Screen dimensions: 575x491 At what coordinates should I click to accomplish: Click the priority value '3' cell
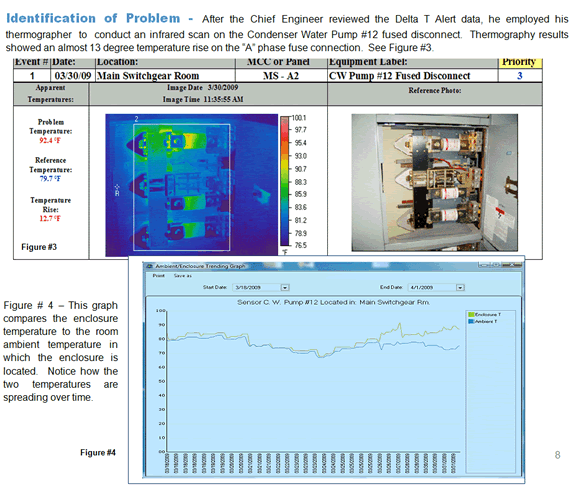tap(520, 76)
